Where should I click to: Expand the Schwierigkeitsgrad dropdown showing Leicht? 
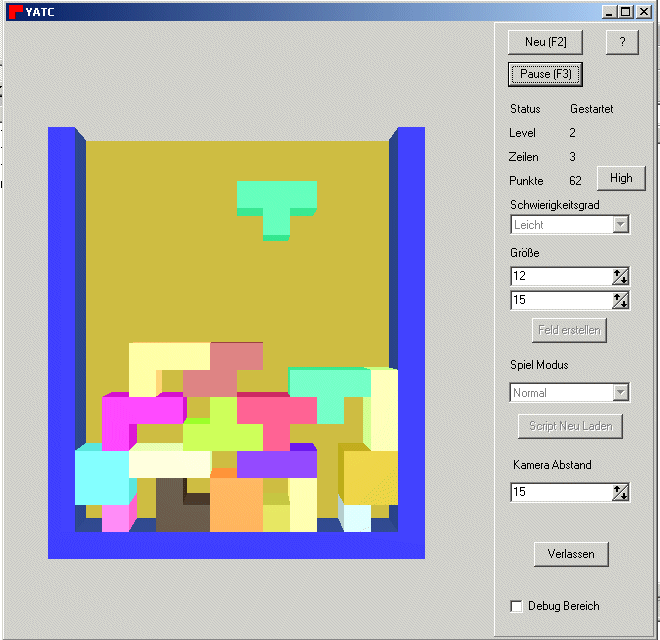[621, 225]
